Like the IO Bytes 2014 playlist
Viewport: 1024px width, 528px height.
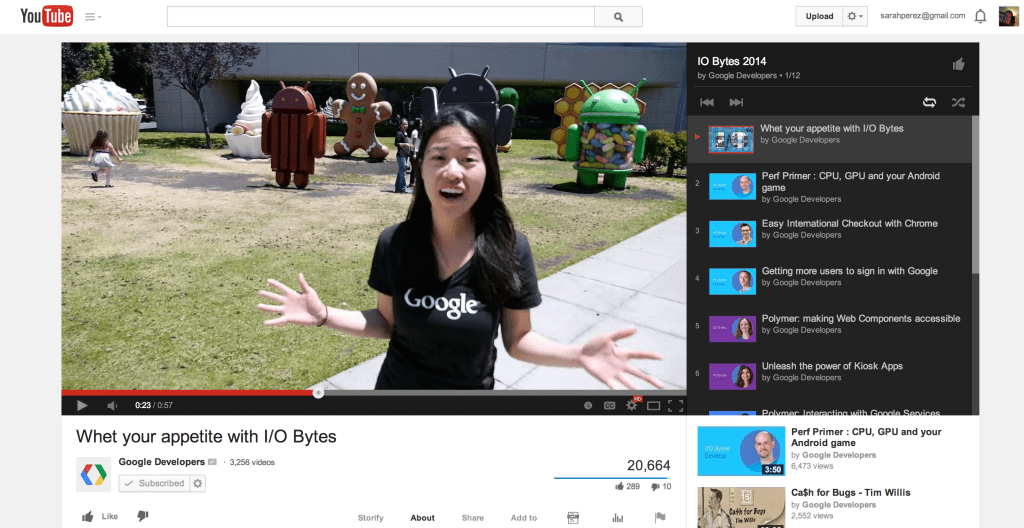[958, 64]
